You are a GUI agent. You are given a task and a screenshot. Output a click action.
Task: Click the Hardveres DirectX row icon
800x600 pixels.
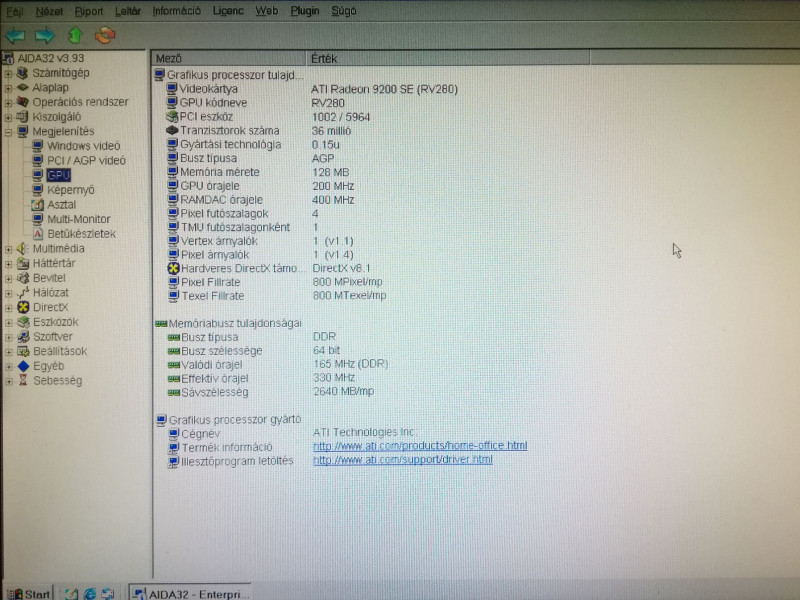[173, 268]
